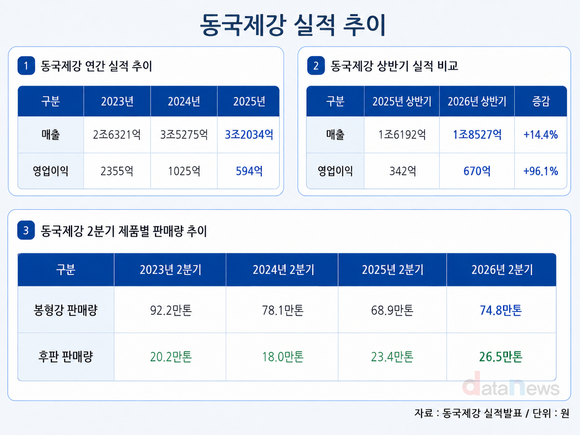
Task: Click the main title '동국제강 실적 추이'
Action: (x=293, y=25)
